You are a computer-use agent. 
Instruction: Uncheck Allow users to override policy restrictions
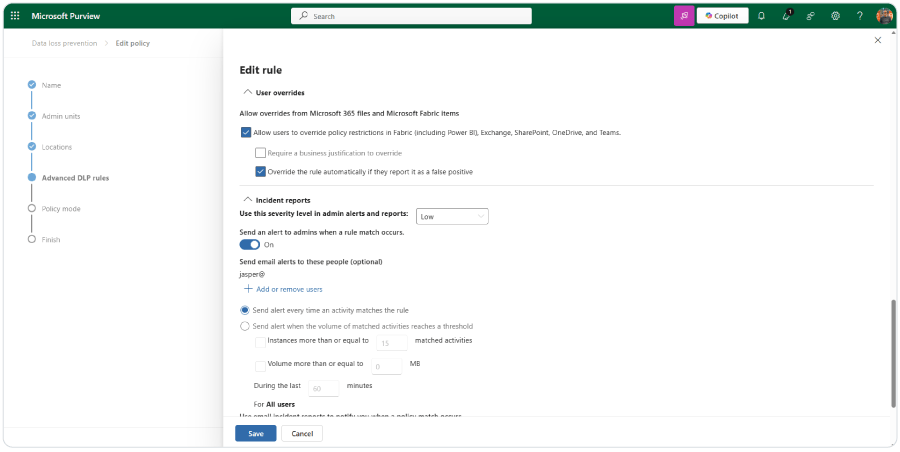[246, 132]
